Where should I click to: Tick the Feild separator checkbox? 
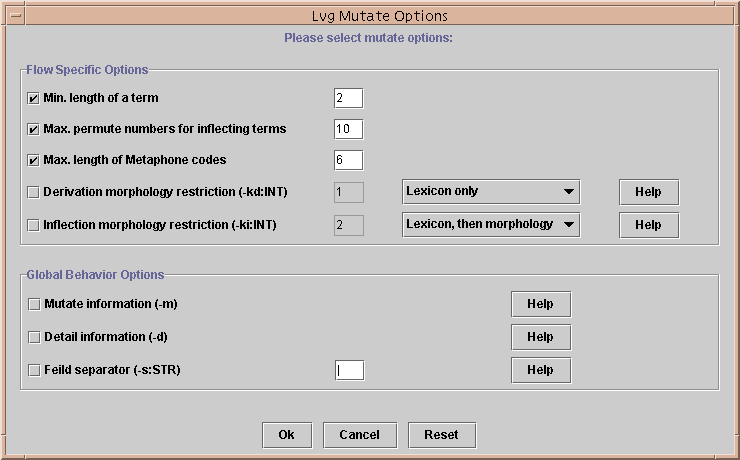34,370
